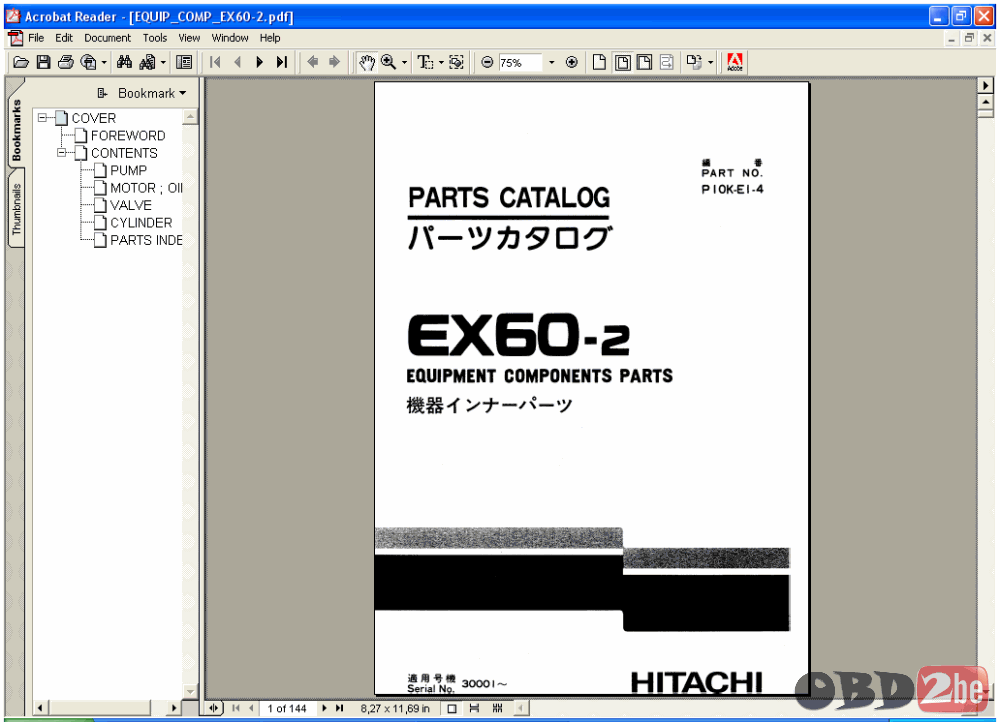1000x722 pixels.
Task: Open the VALVE bookmark
Action: click(x=131, y=205)
